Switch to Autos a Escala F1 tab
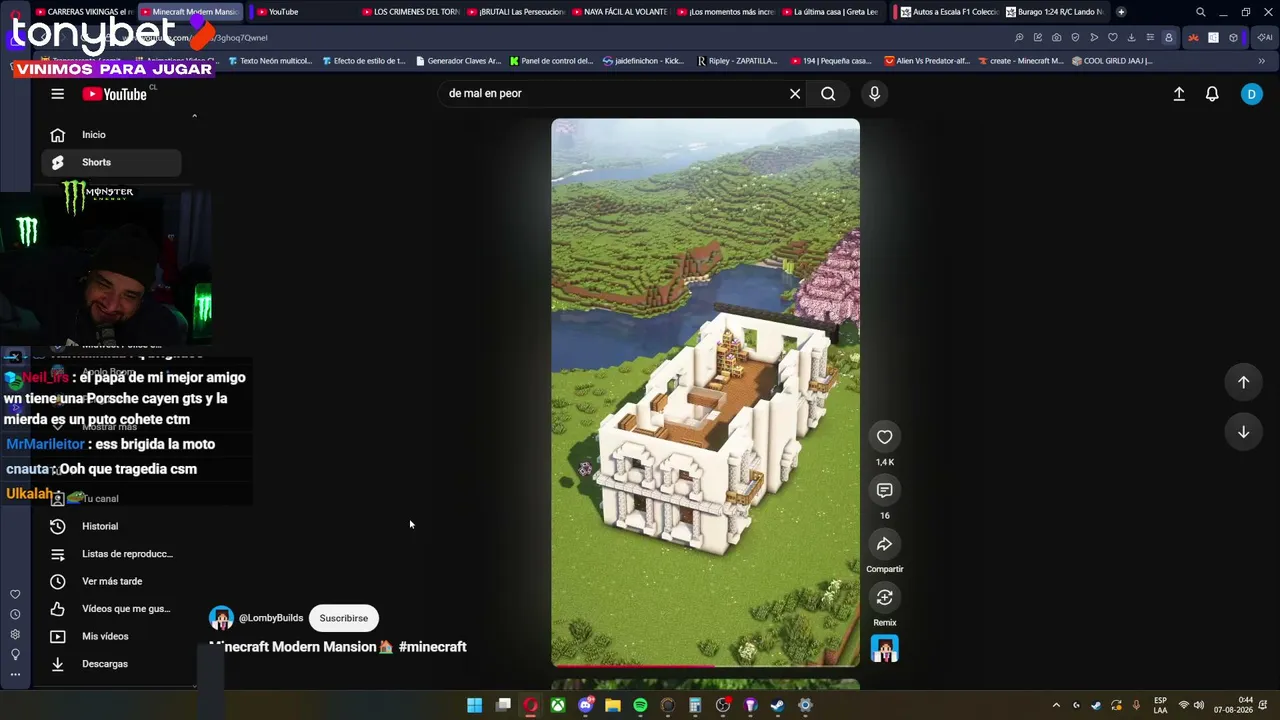 coord(949,12)
